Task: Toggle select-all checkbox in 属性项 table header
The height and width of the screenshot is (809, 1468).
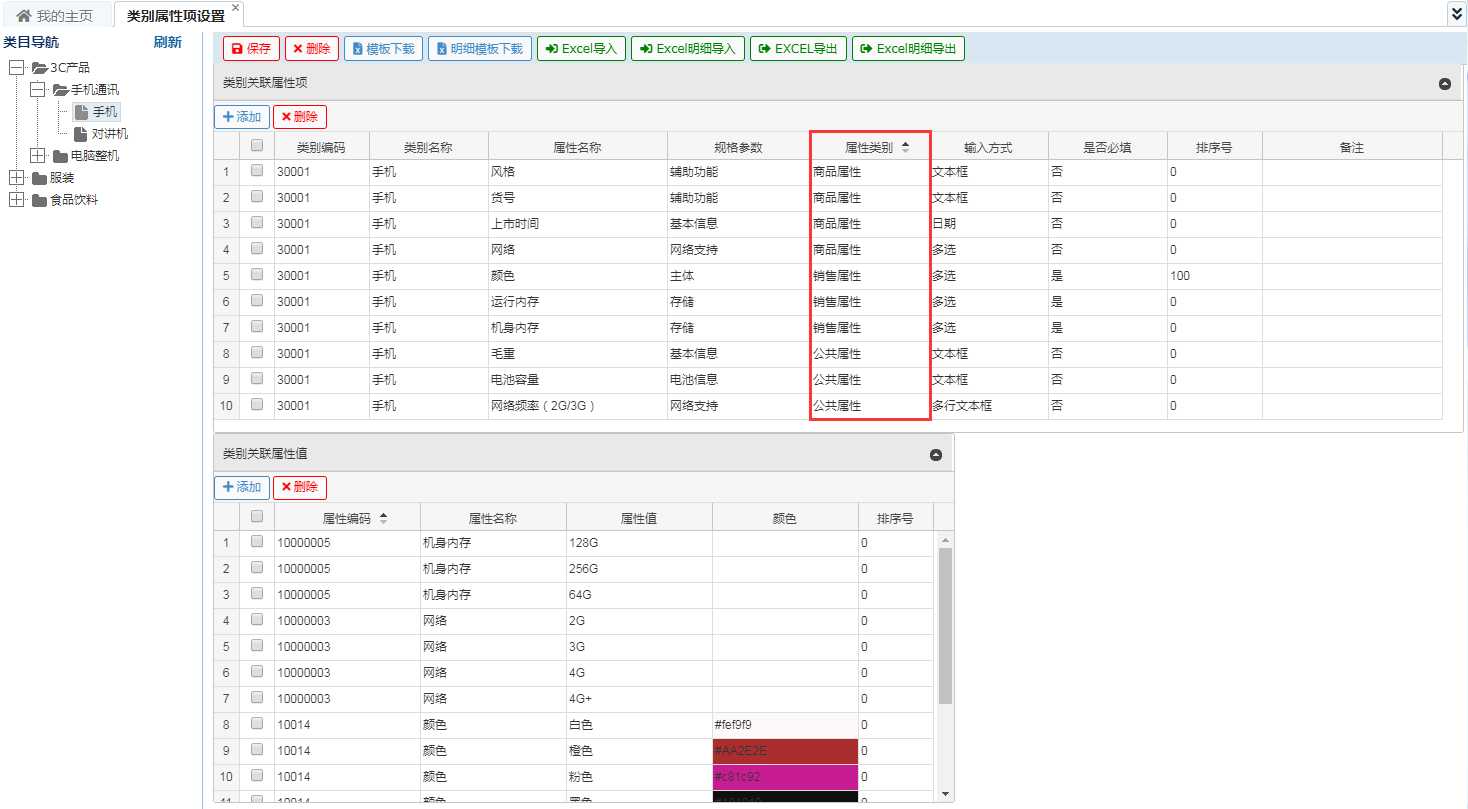Action: click(x=257, y=145)
